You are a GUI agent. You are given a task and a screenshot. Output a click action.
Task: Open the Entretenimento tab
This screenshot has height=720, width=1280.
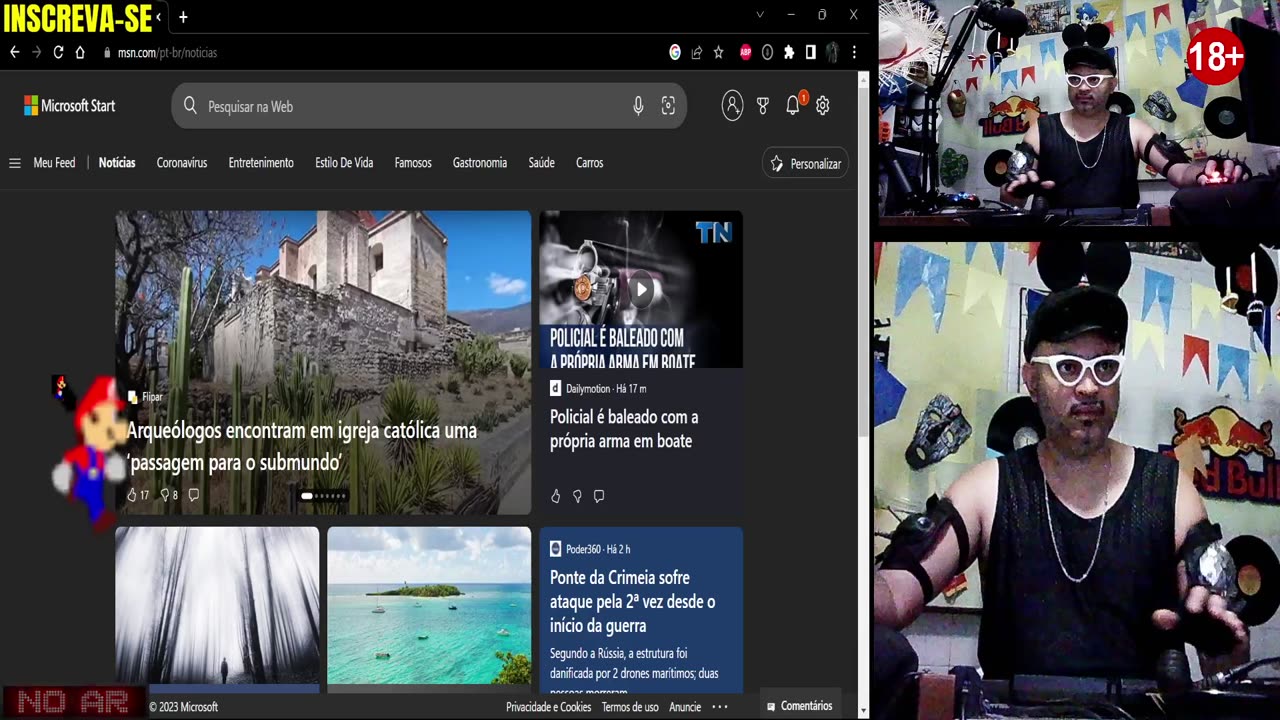point(261,163)
